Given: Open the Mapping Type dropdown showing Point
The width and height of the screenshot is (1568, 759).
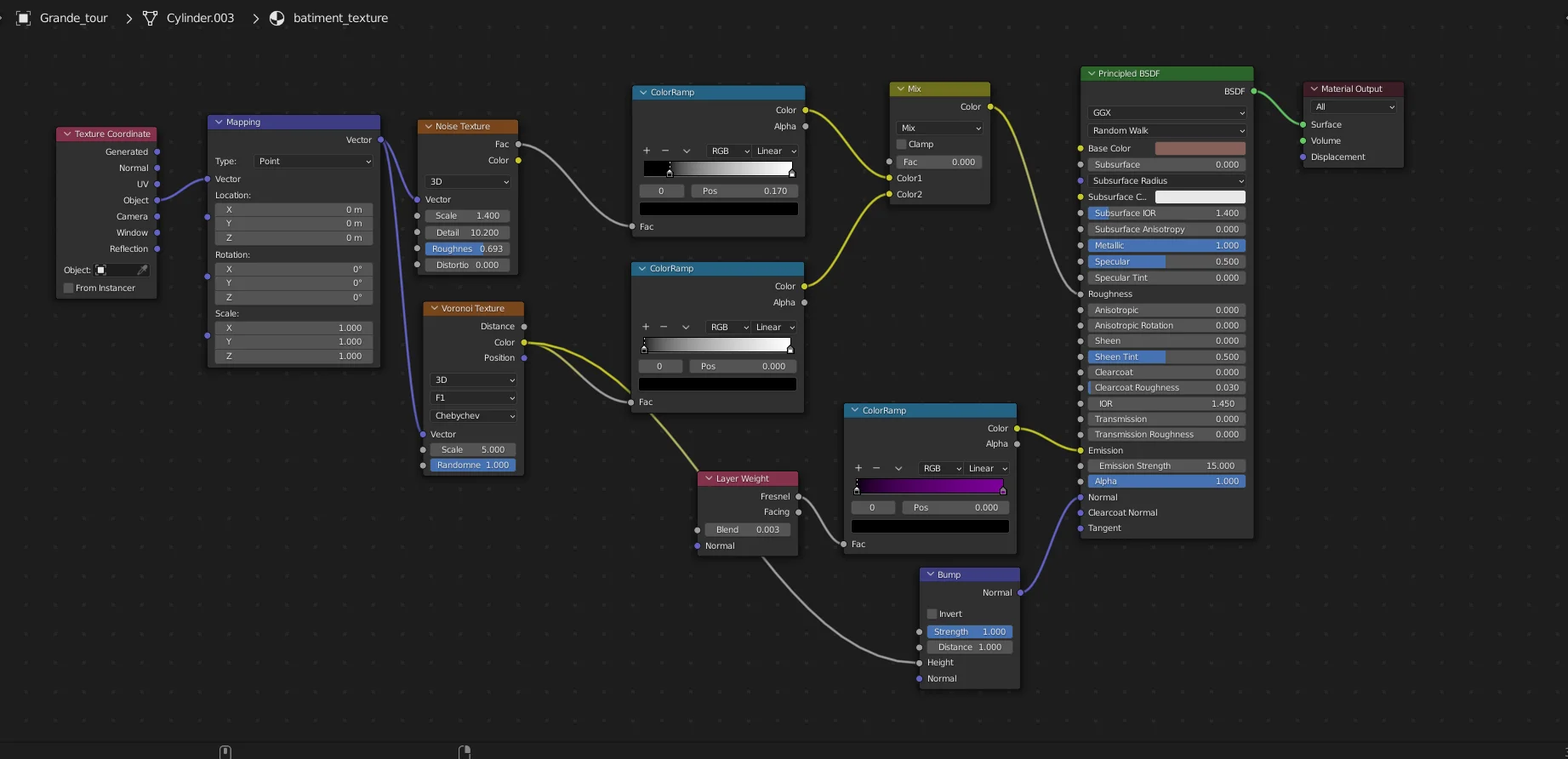Looking at the screenshot, I should point(313,161).
